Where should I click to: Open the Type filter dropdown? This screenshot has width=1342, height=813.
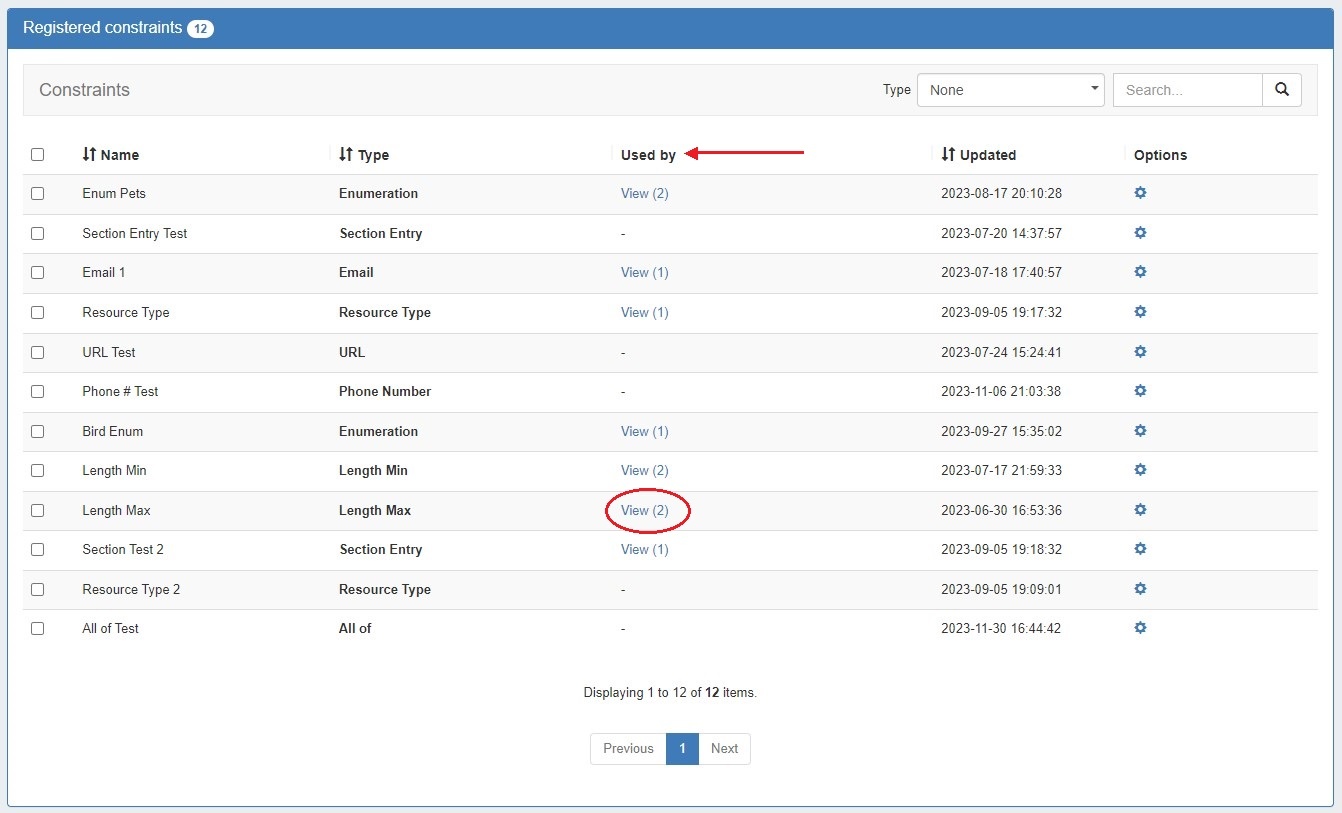[x=1010, y=90]
